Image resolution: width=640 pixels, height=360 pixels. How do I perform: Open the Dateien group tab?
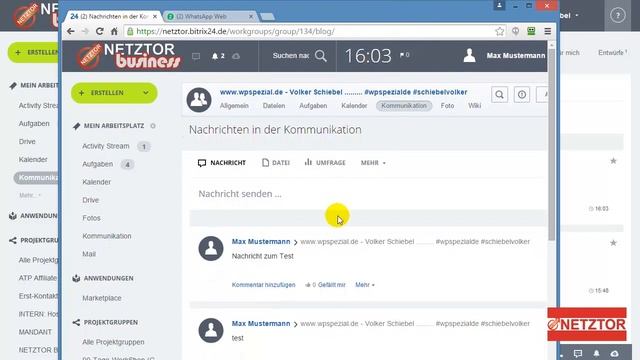click(x=274, y=106)
